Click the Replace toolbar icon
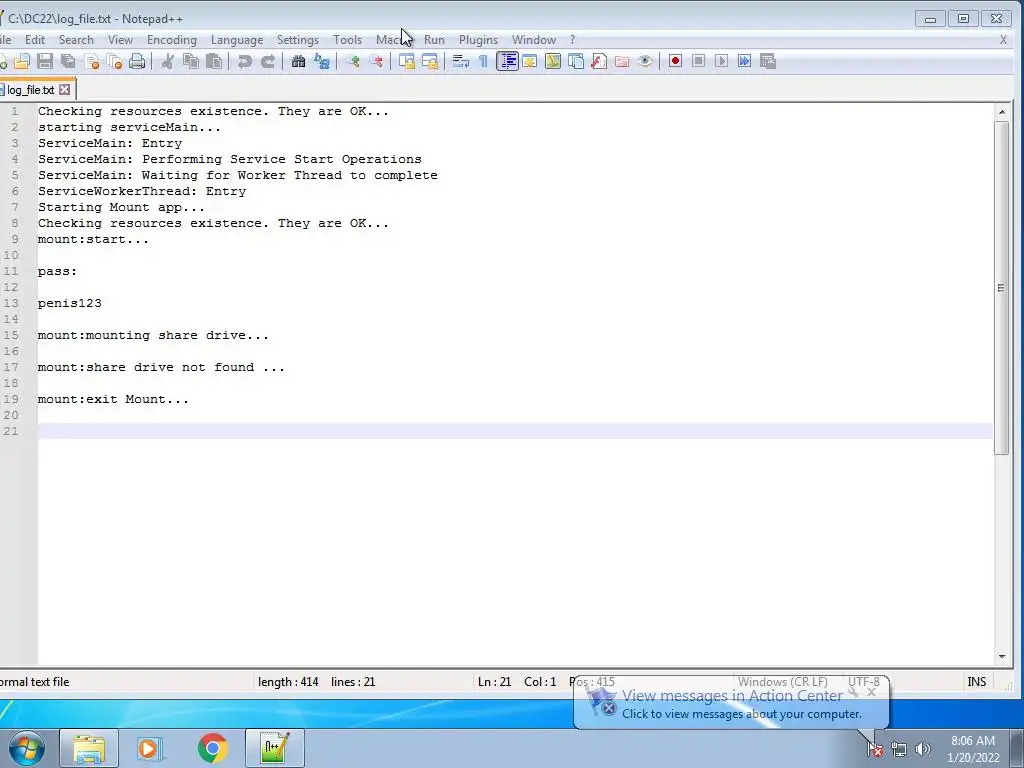The width and height of the screenshot is (1024, 768). 322,61
